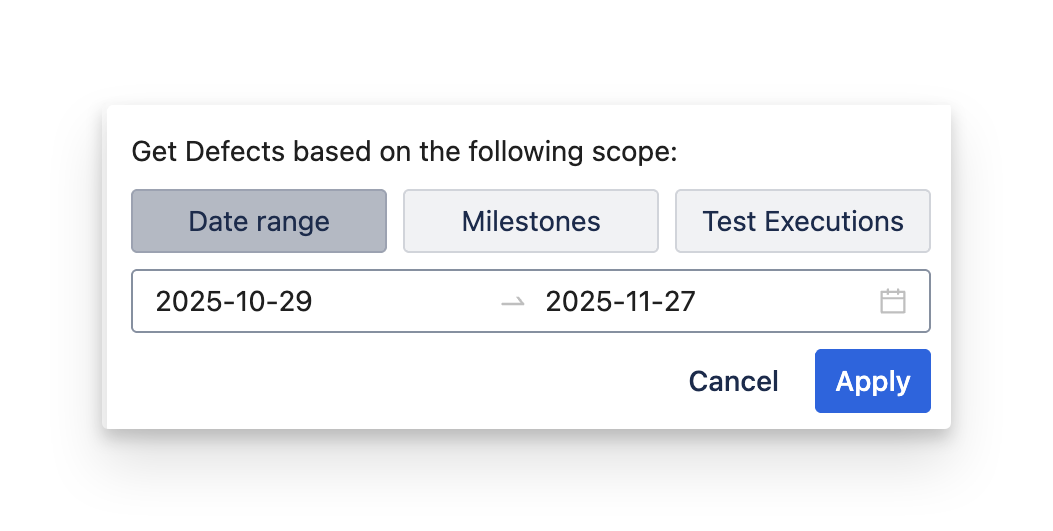Activate the Milestones tab button
Viewport: 1053px width, 531px height.
[531, 221]
